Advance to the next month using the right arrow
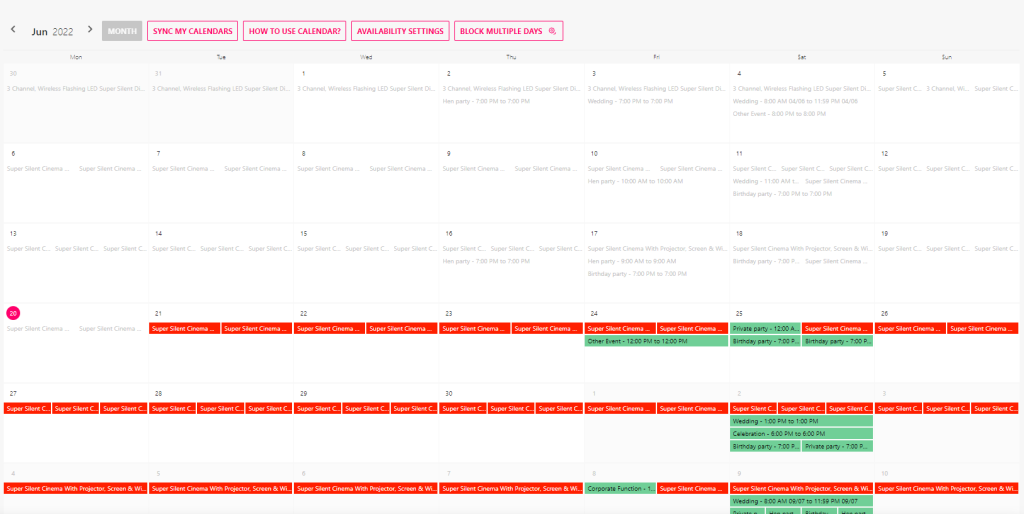The width and height of the screenshot is (1024, 514). coord(90,30)
